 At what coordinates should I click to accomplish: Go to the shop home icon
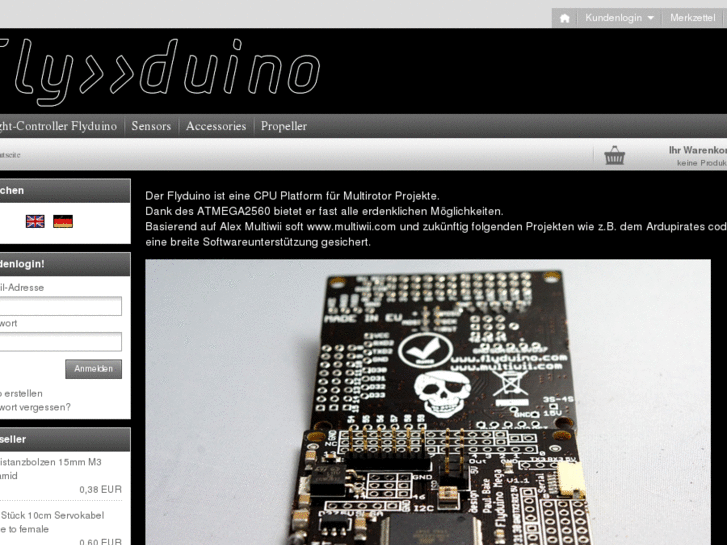(564, 18)
